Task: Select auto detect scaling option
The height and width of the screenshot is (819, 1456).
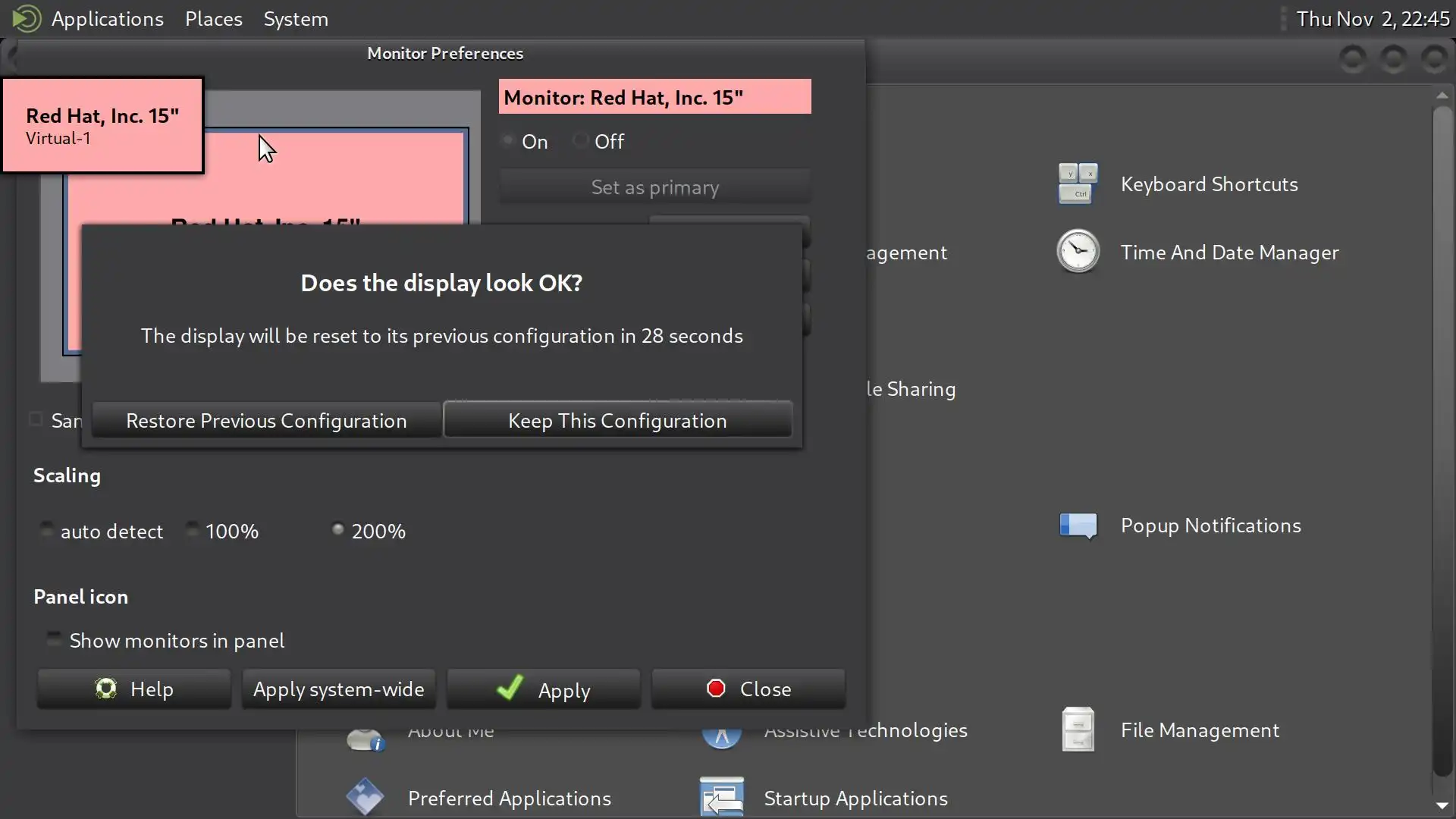Action: coord(47,529)
